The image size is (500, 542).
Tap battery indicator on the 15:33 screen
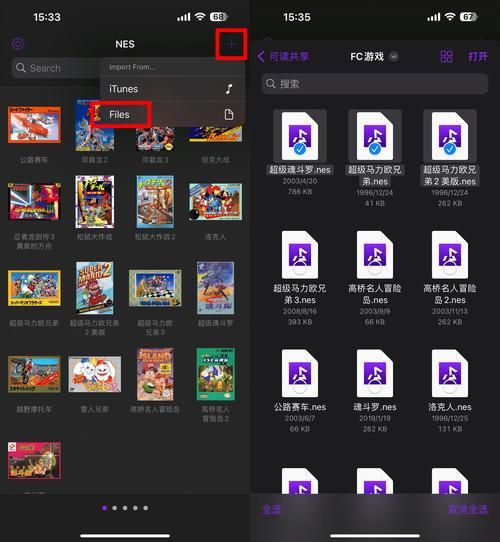[219, 17]
